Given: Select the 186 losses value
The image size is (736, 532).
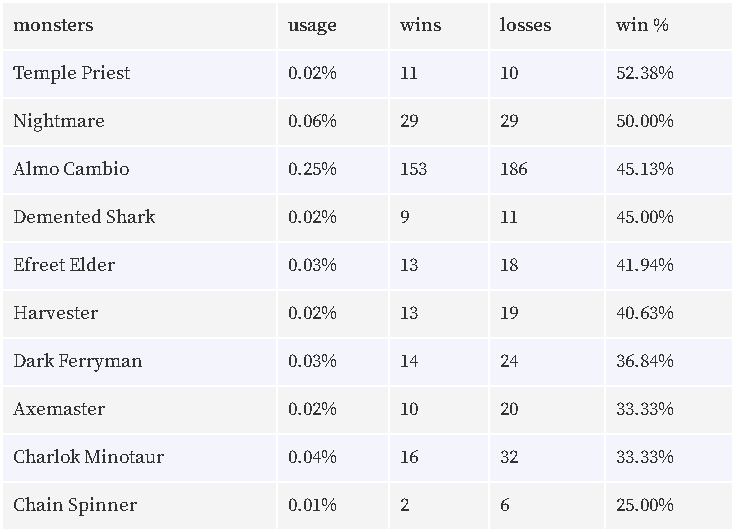Looking at the screenshot, I should tap(514, 169).
